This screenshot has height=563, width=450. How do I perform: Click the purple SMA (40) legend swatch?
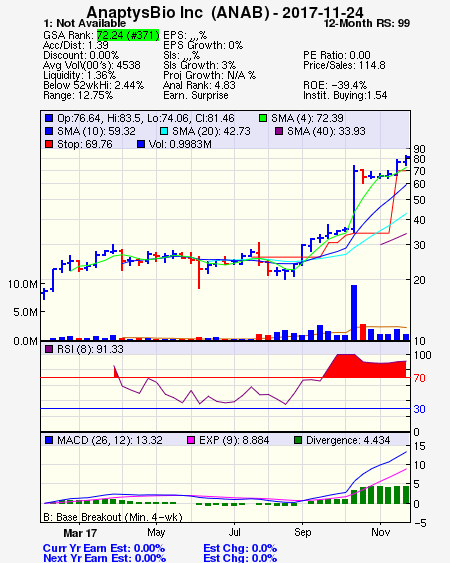279,131
